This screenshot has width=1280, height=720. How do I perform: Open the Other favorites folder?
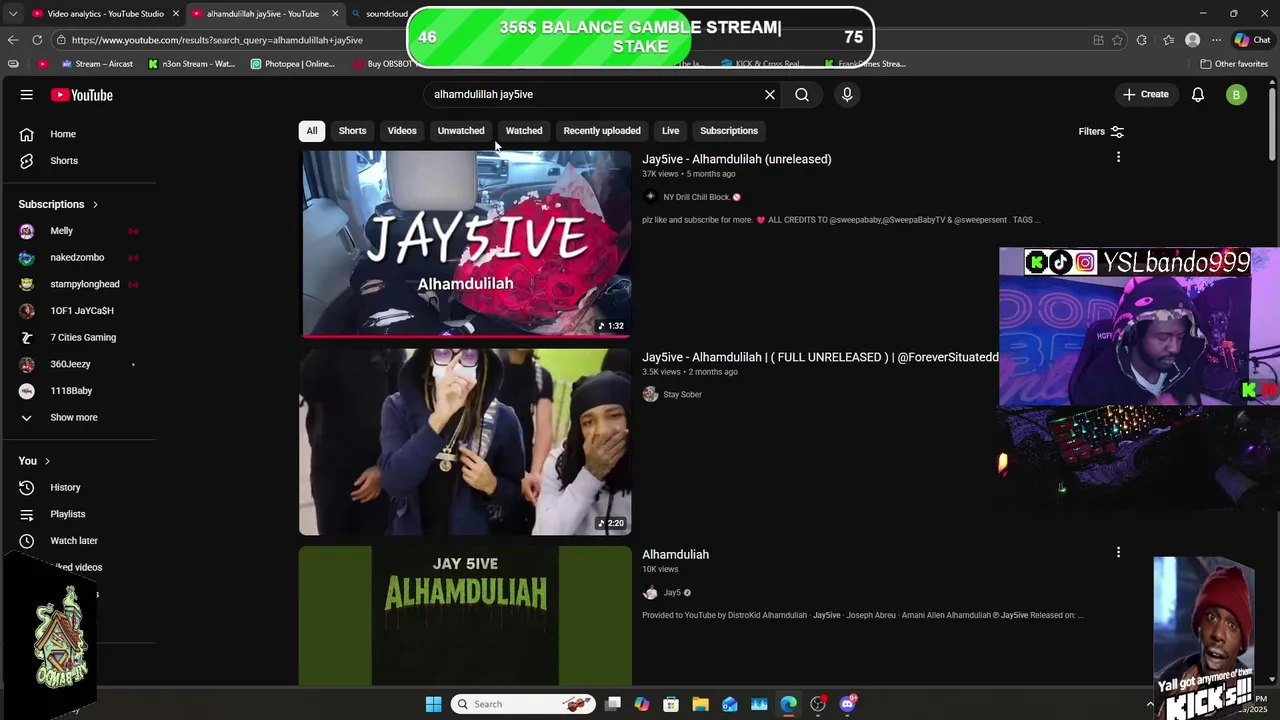pyautogui.click(x=1234, y=64)
